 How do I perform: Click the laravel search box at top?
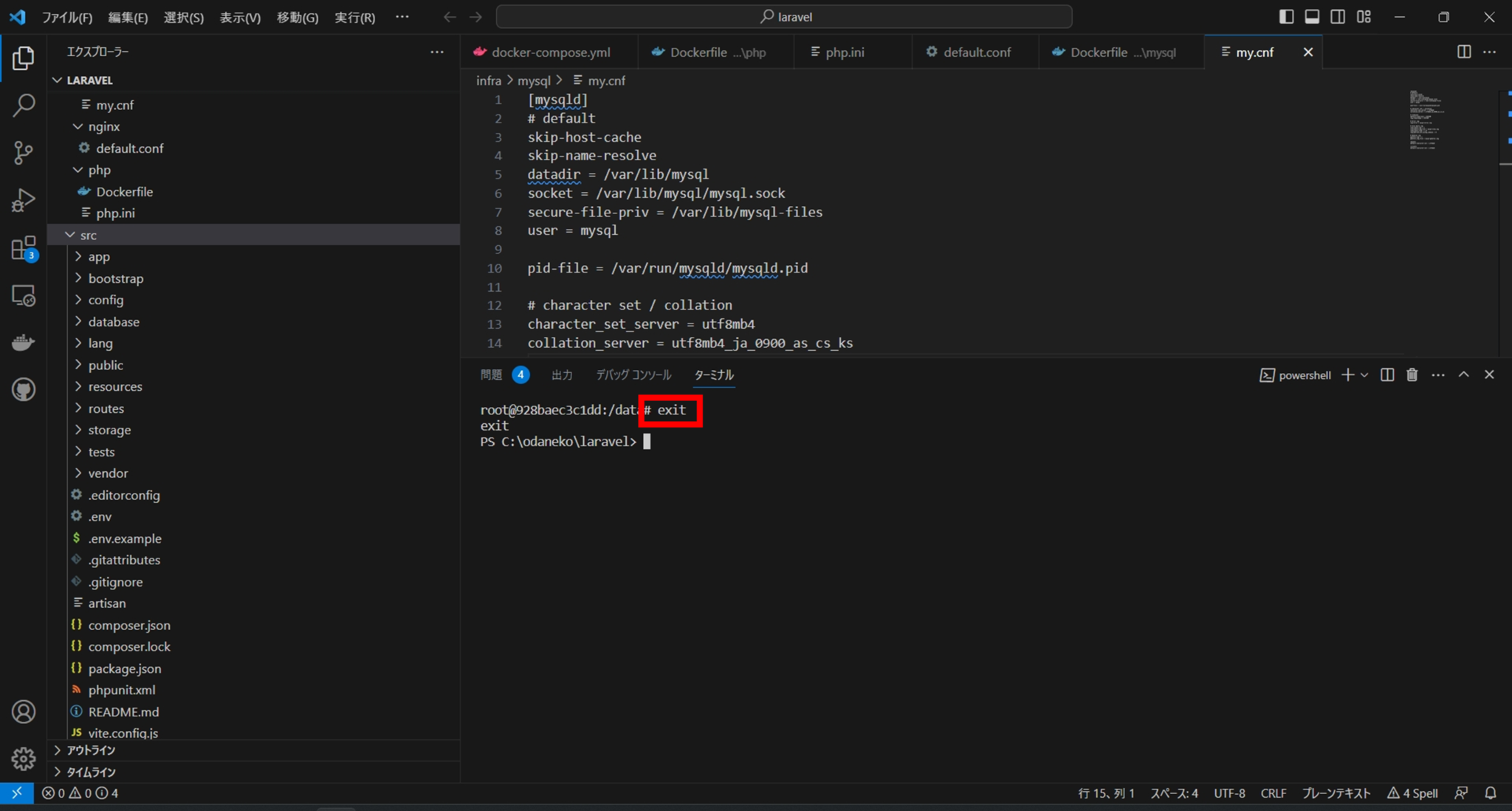point(786,16)
